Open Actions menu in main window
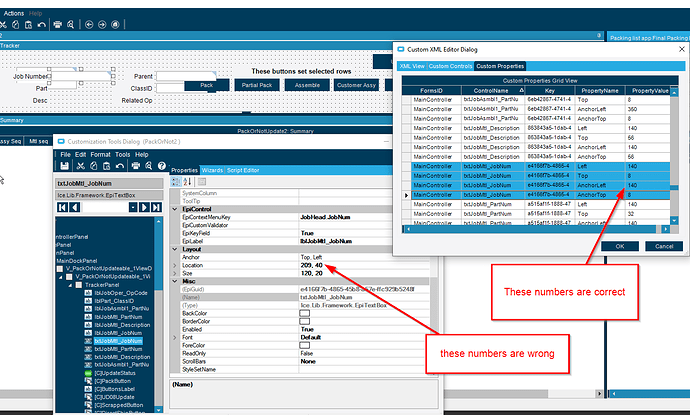 [x=14, y=13]
